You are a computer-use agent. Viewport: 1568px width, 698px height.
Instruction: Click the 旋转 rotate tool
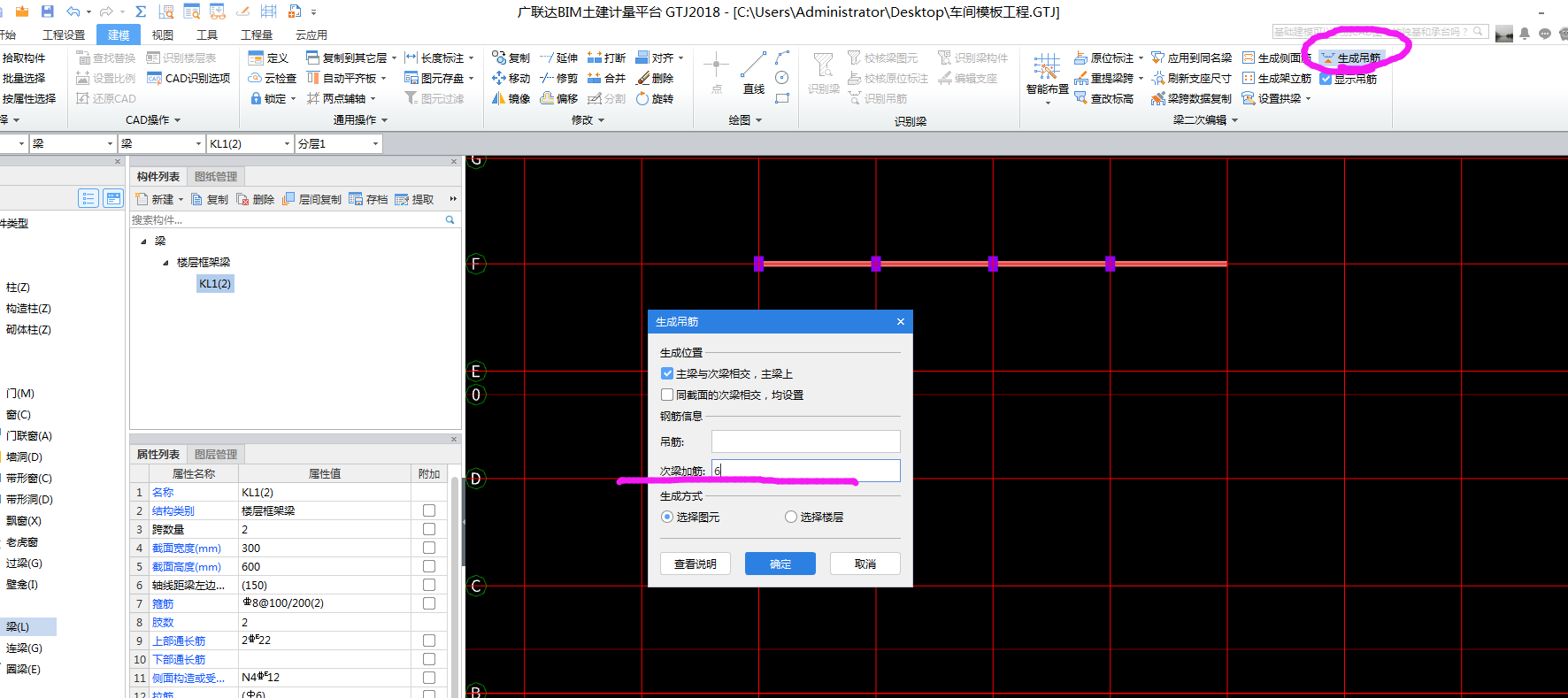654,98
